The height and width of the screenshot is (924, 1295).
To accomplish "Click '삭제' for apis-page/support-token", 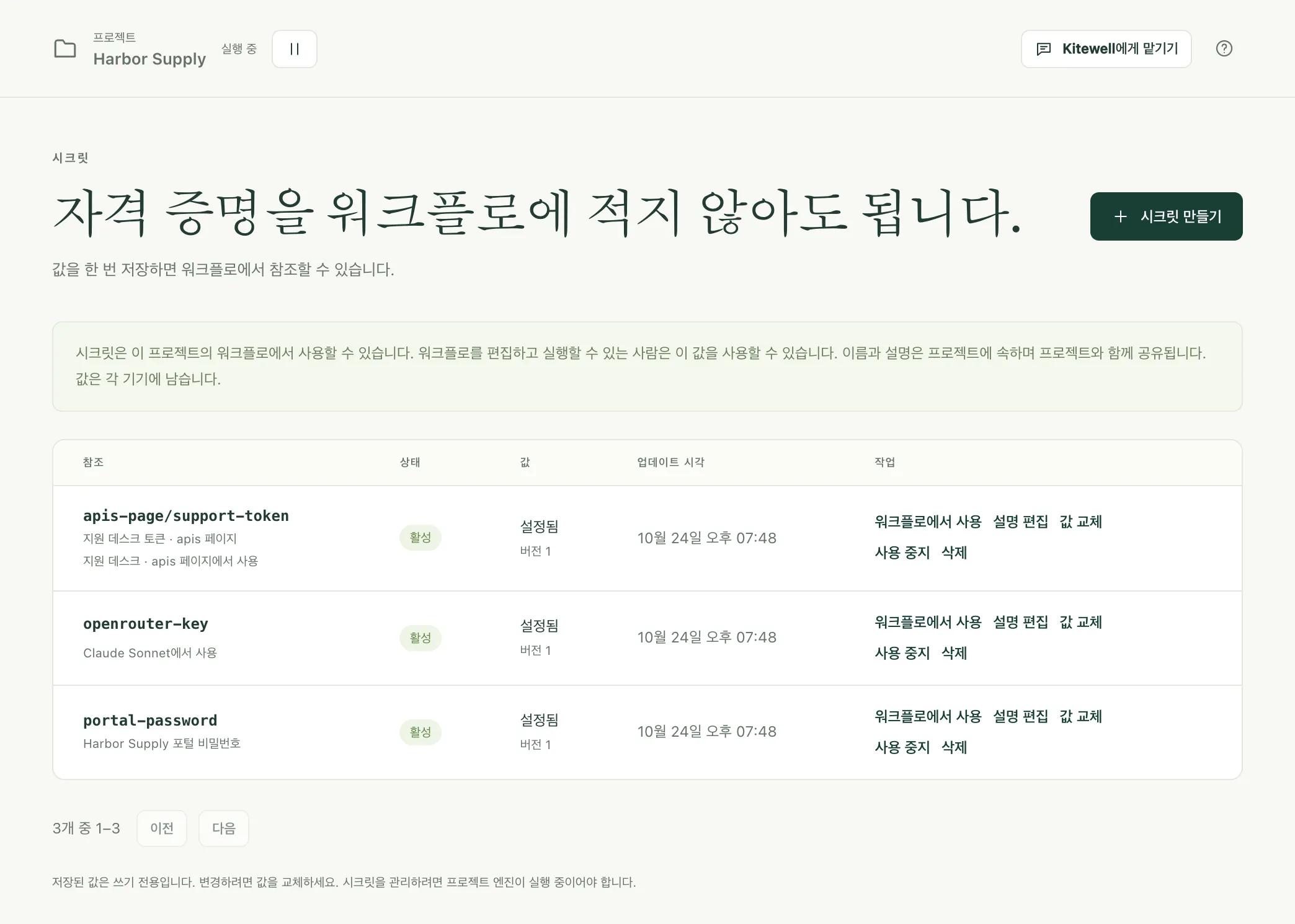I will point(954,553).
